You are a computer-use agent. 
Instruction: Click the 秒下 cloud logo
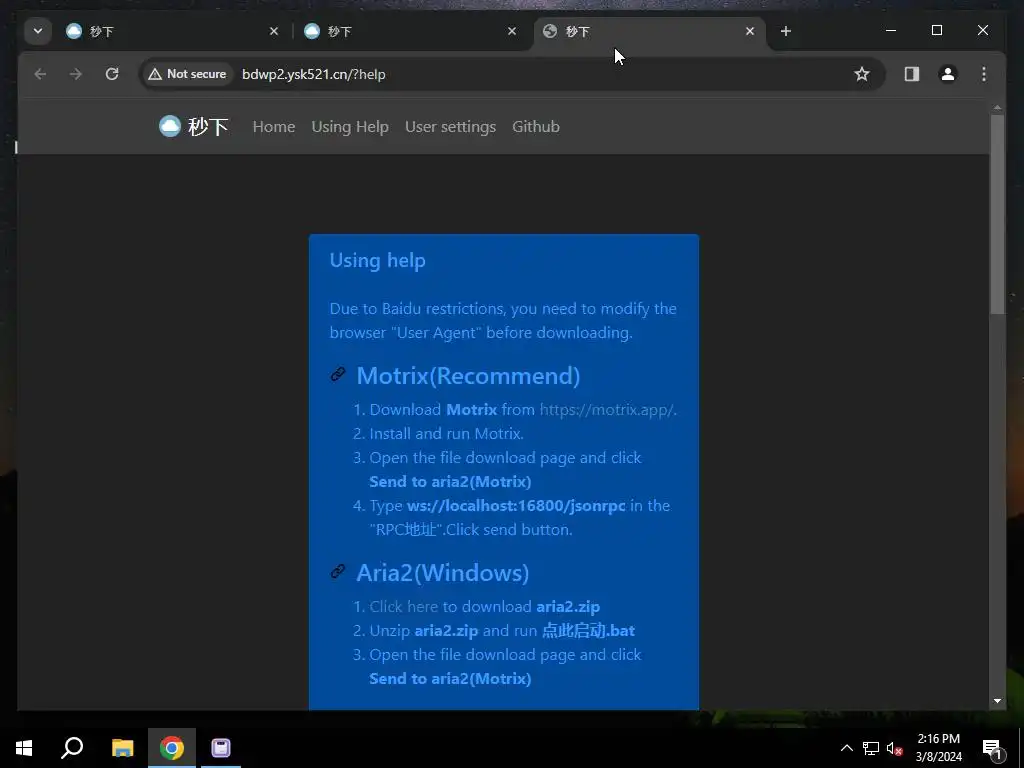193,126
